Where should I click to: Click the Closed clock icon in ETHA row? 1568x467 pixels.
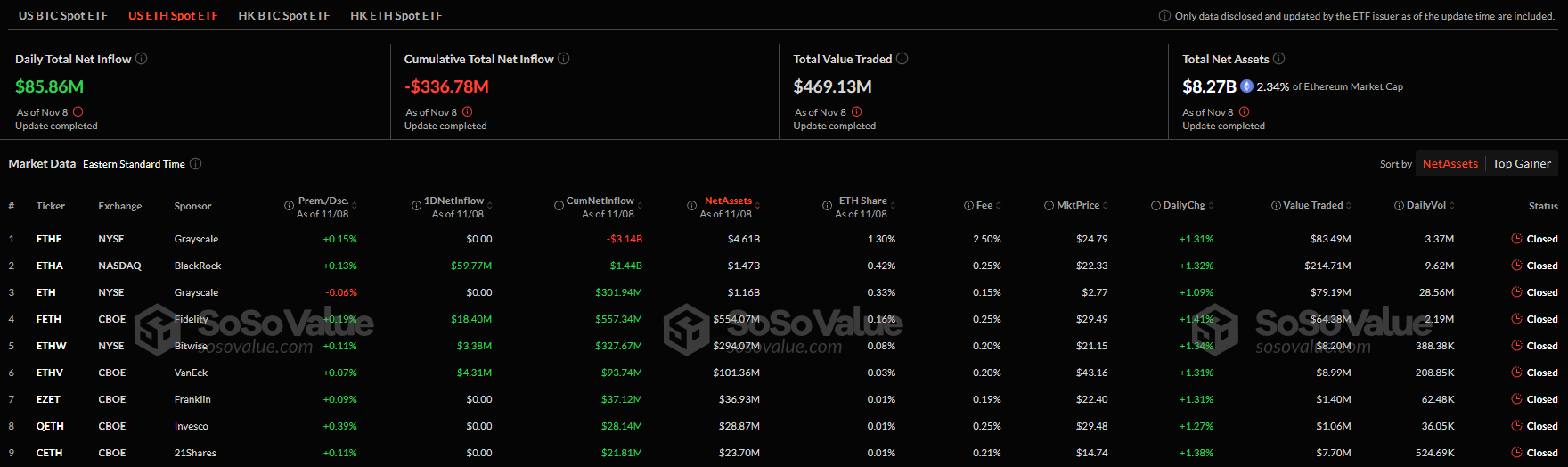tap(1516, 266)
